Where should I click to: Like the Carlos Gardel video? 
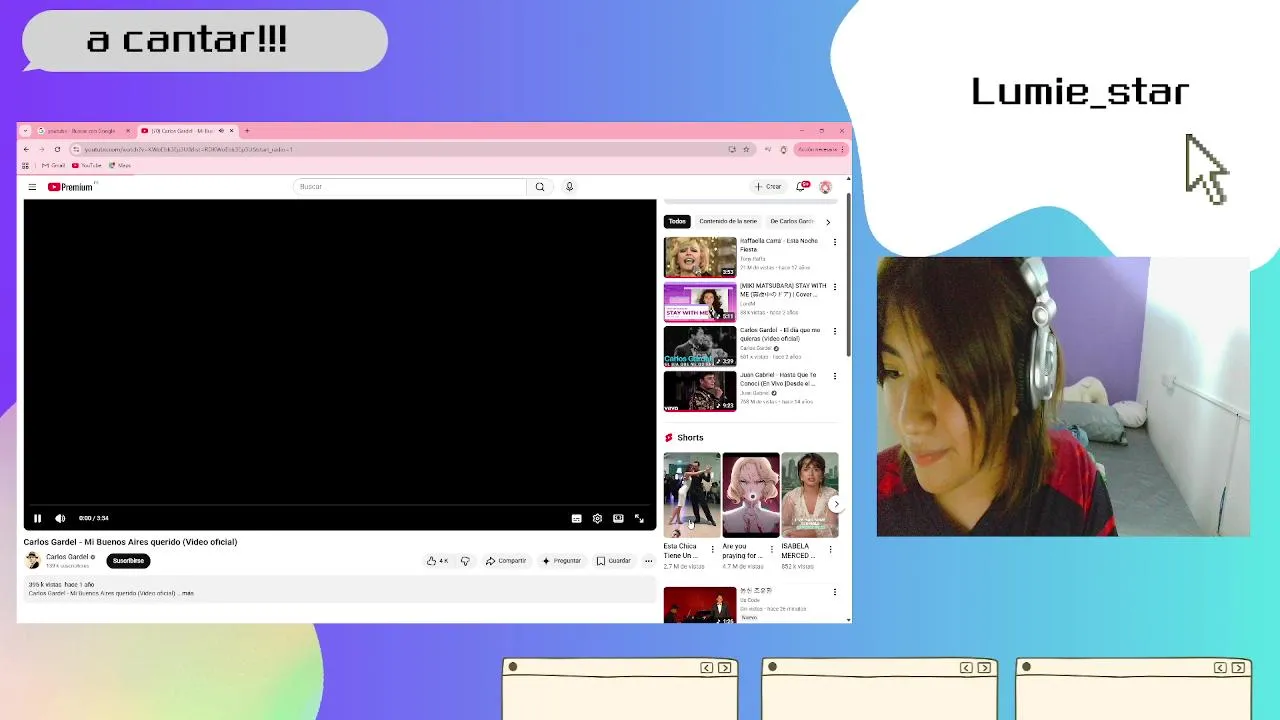[437, 561]
